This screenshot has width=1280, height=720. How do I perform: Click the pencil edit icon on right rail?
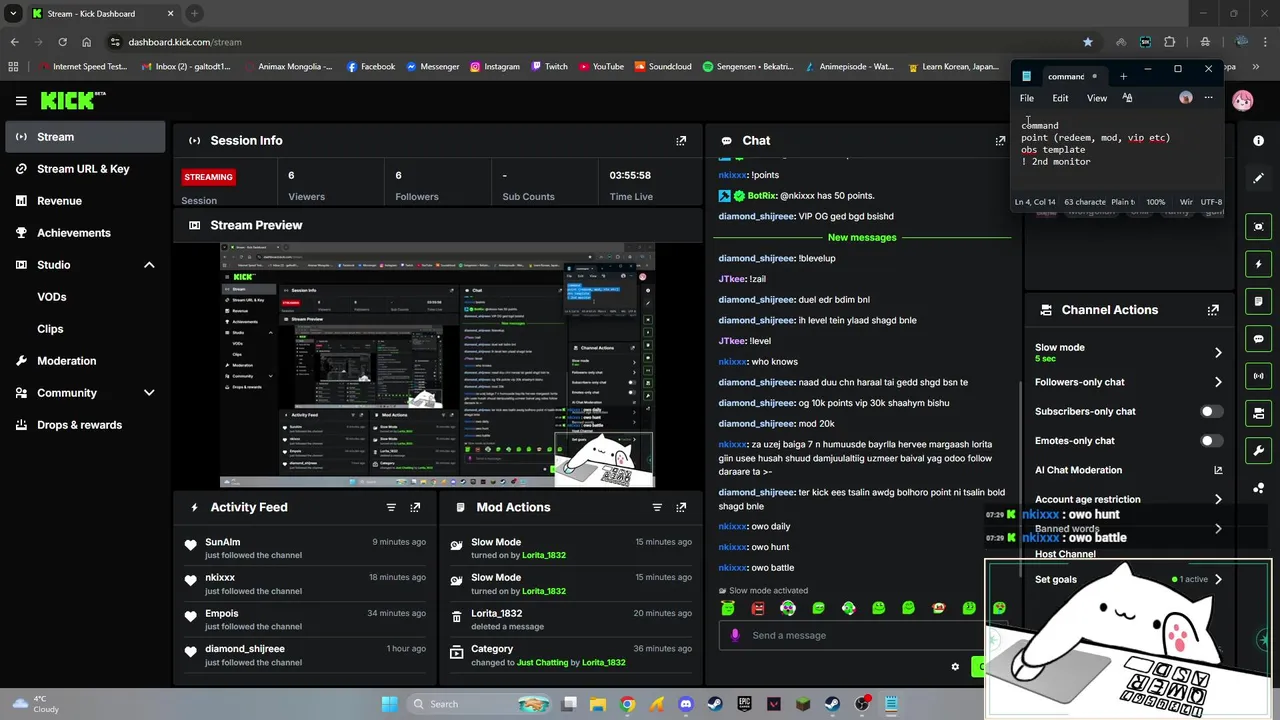point(1259,178)
